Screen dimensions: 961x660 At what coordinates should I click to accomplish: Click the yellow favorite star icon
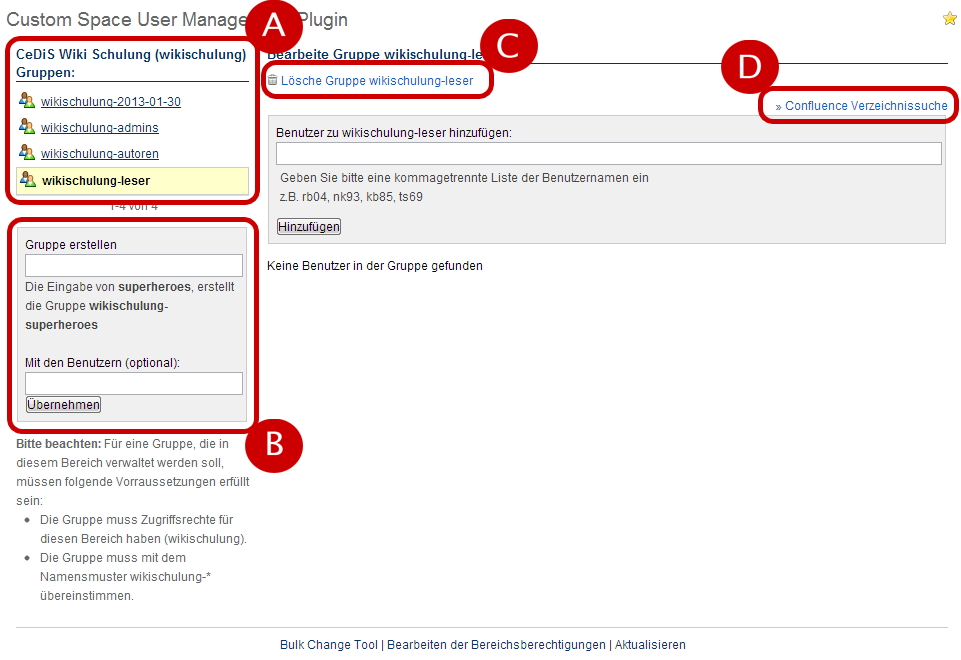click(949, 18)
